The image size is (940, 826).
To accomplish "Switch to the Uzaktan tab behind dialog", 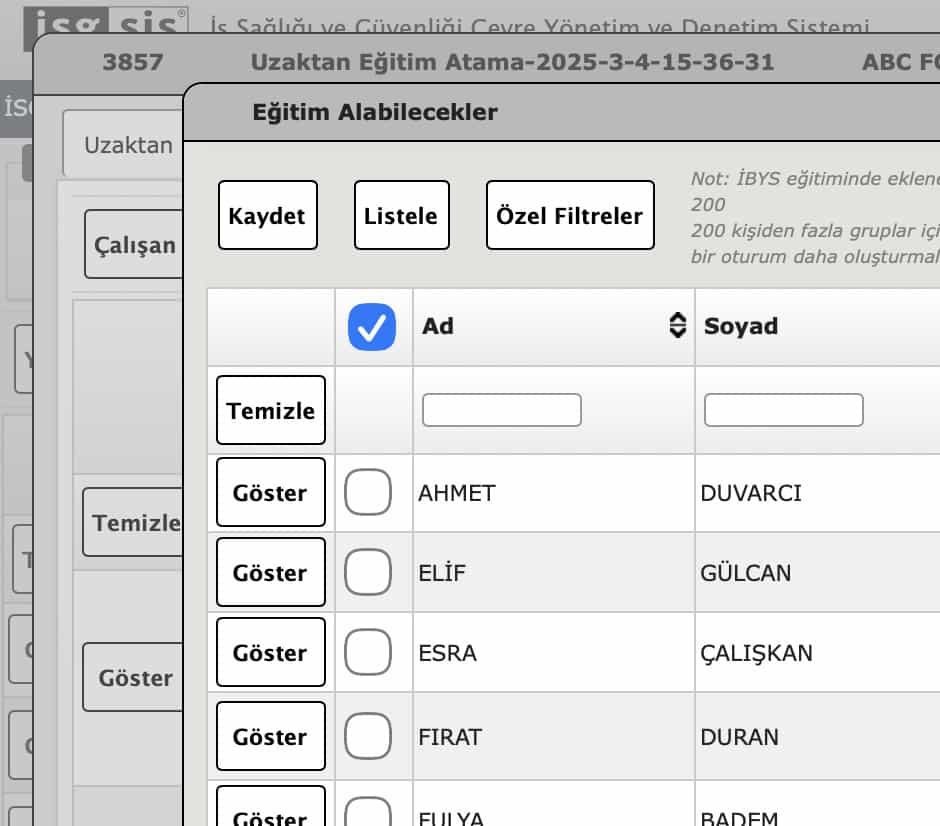I will coord(127,145).
